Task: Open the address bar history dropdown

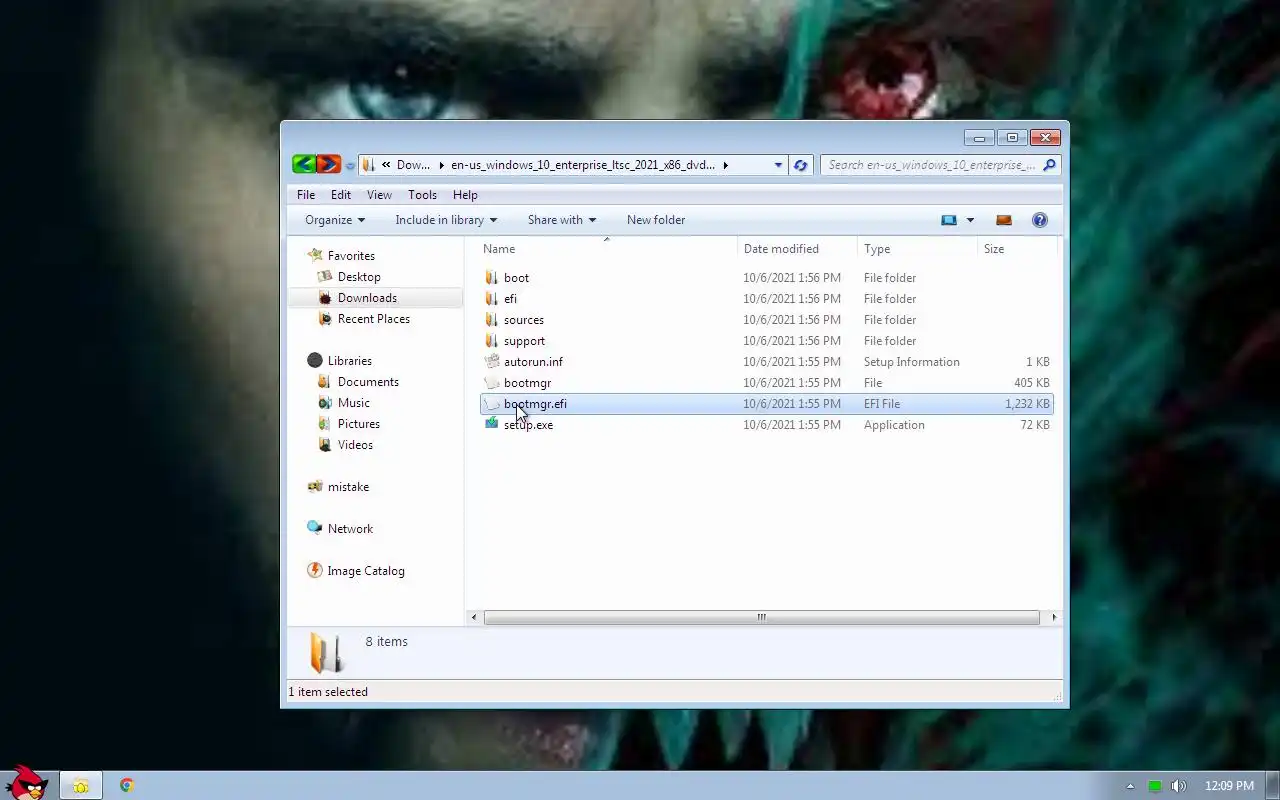Action: (778, 165)
